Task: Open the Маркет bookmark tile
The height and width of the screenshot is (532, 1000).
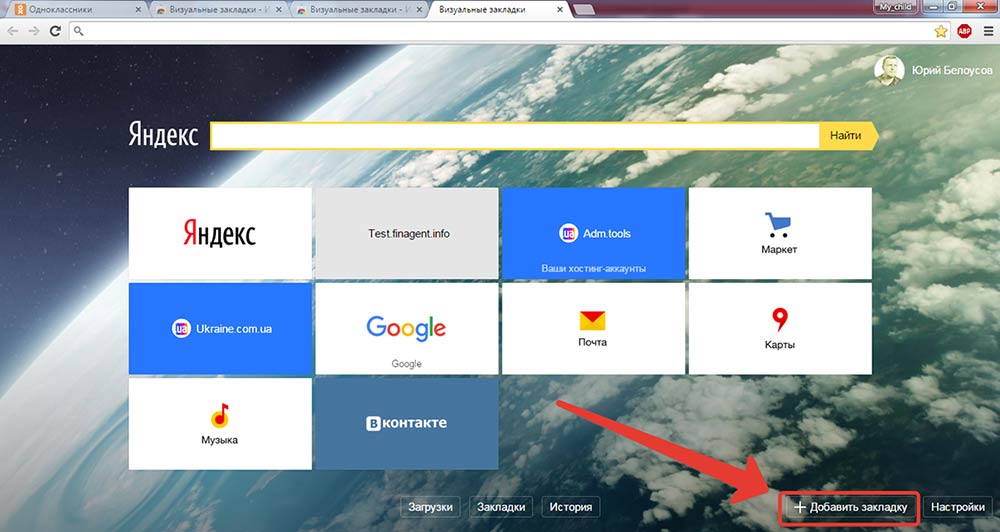Action: point(780,233)
